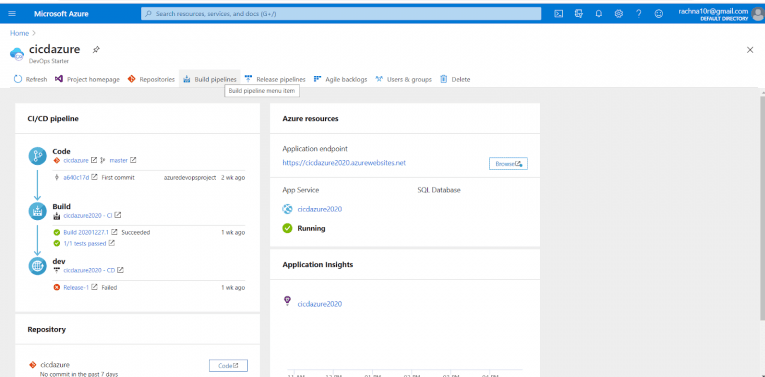Pin cicdazure to dashboard
Viewport: 765px width, 377px height.
point(96,49)
